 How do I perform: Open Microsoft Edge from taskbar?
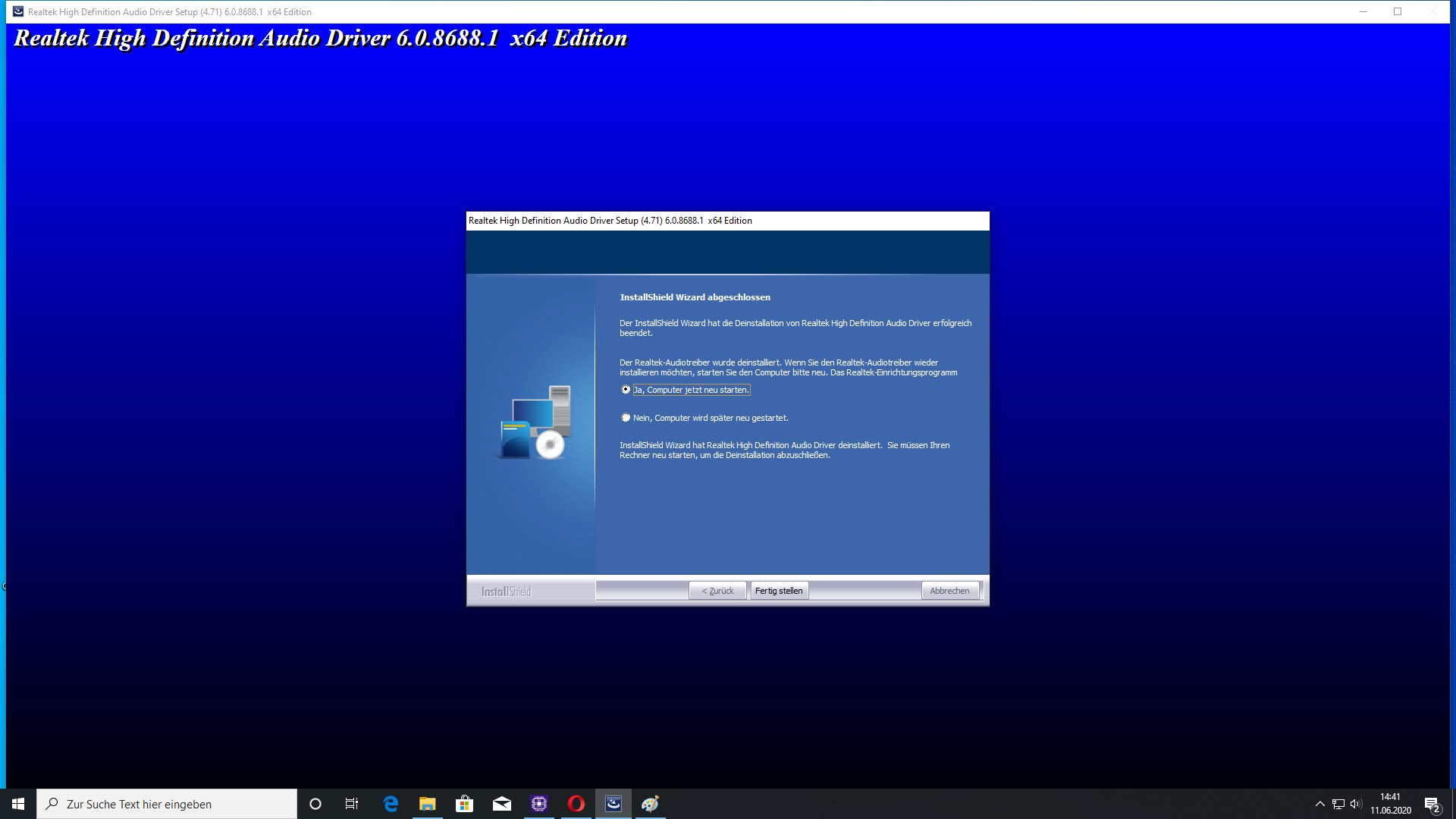[391, 804]
